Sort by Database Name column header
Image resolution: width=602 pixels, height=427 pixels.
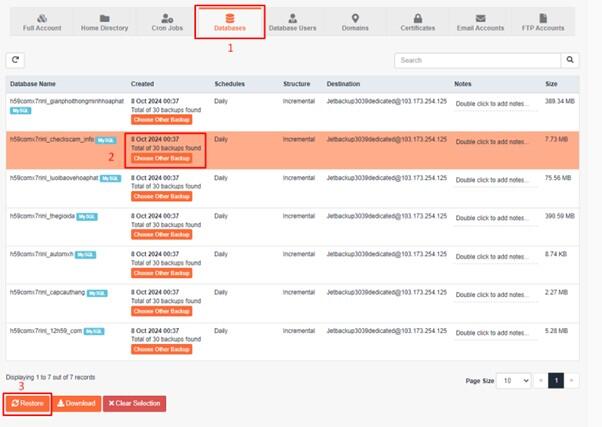pyautogui.click(x=33, y=84)
